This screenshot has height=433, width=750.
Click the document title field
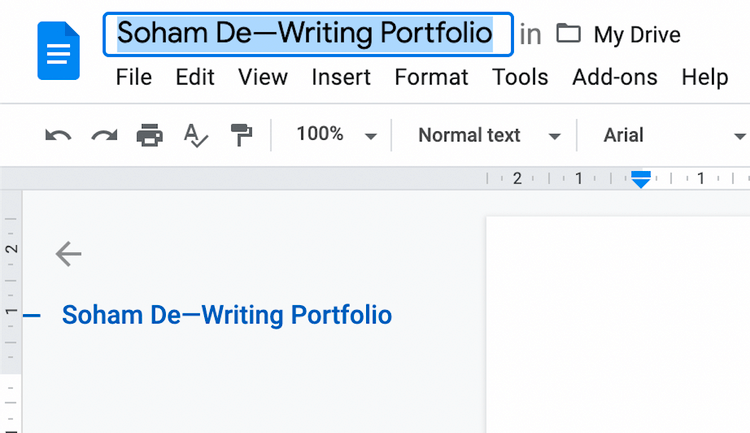308,34
